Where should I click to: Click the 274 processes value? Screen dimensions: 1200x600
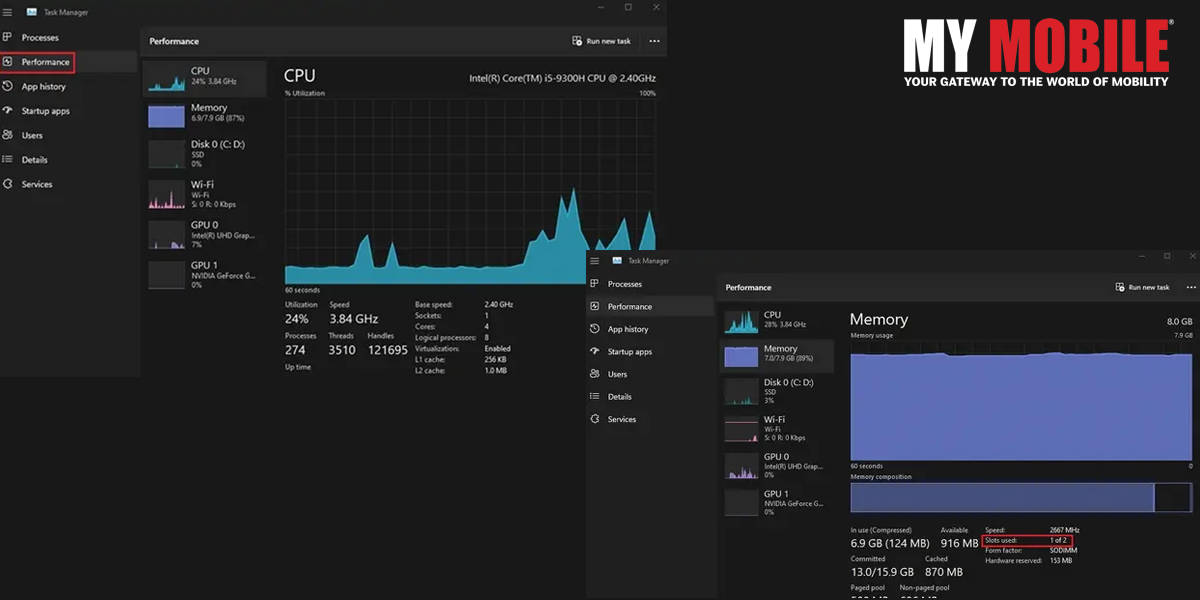click(295, 350)
